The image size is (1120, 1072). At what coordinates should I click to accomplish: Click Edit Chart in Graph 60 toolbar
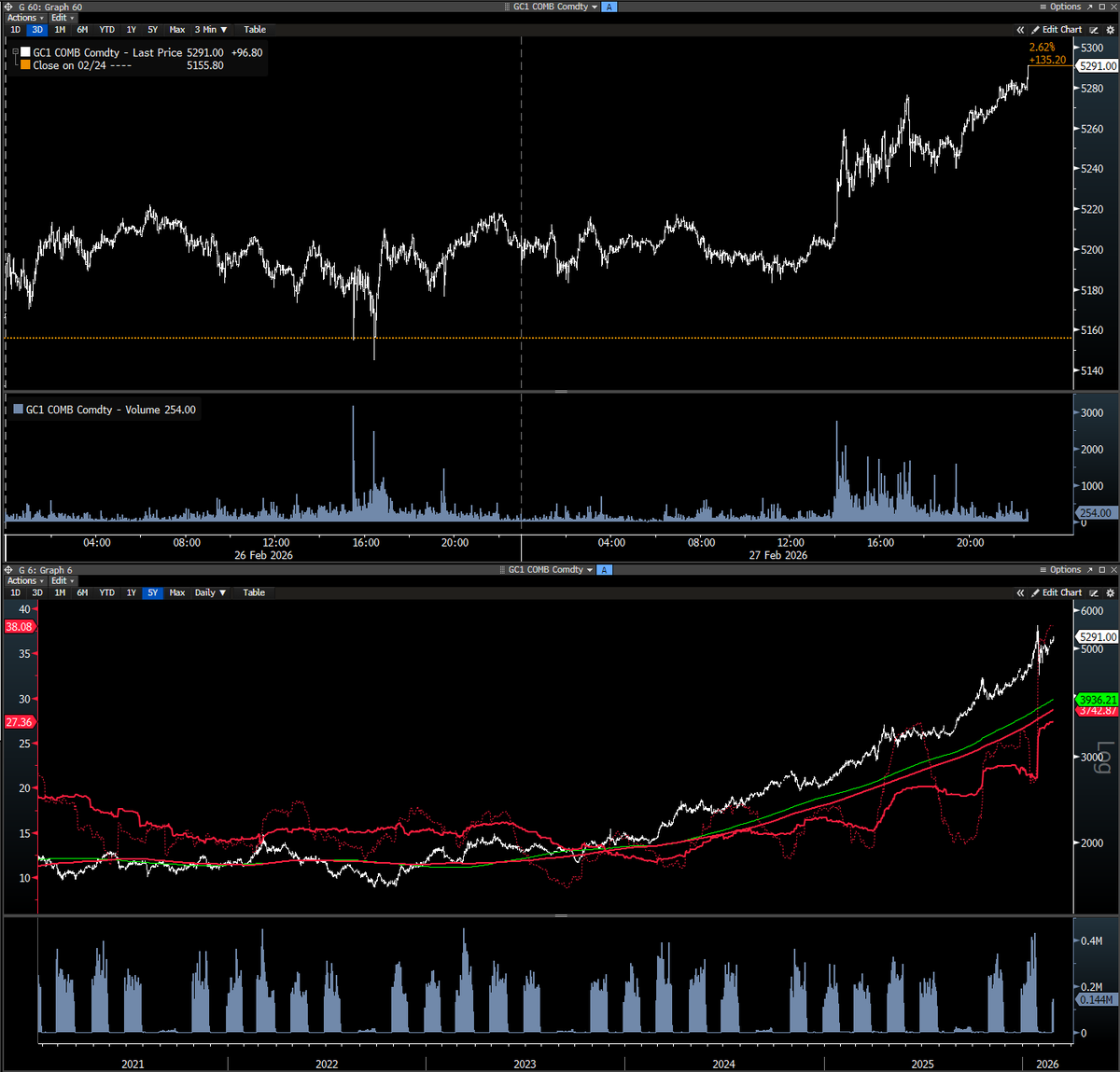pyautogui.click(x=1057, y=30)
